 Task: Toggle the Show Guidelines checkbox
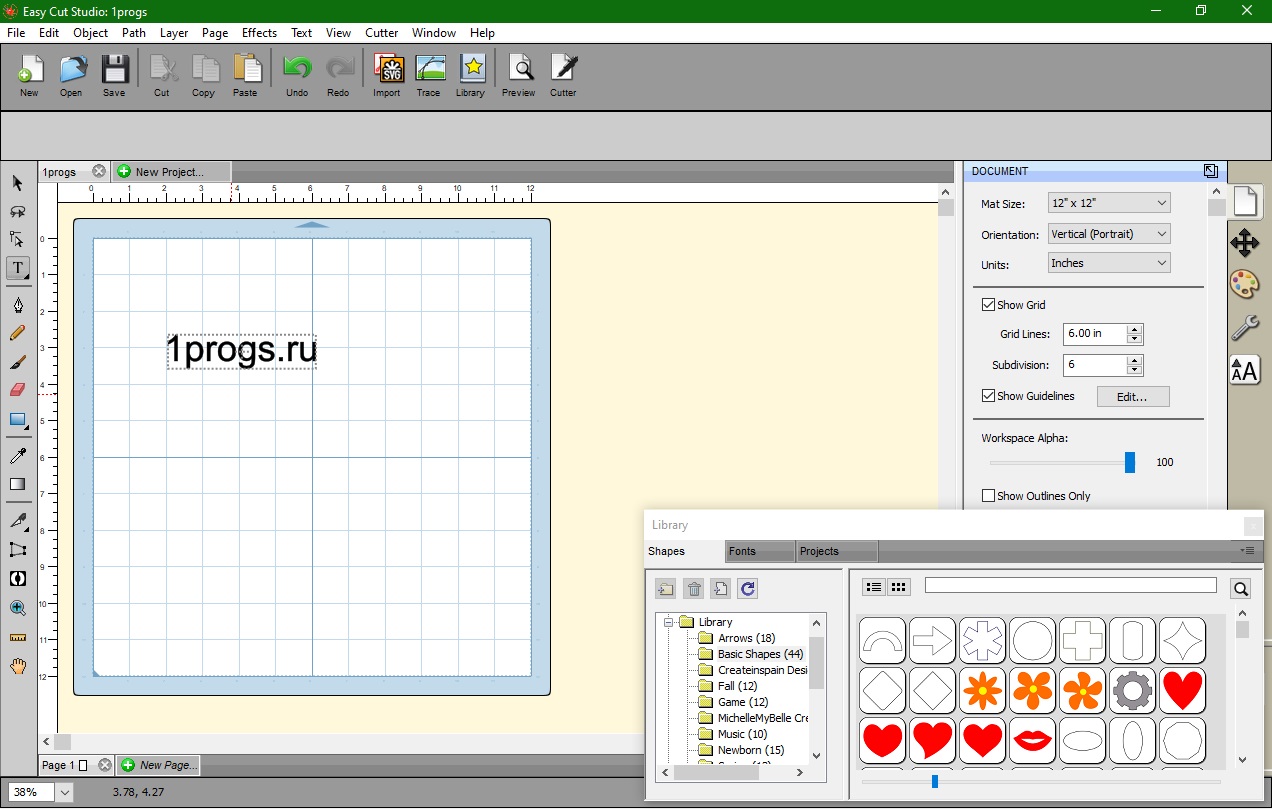tap(988, 396)
